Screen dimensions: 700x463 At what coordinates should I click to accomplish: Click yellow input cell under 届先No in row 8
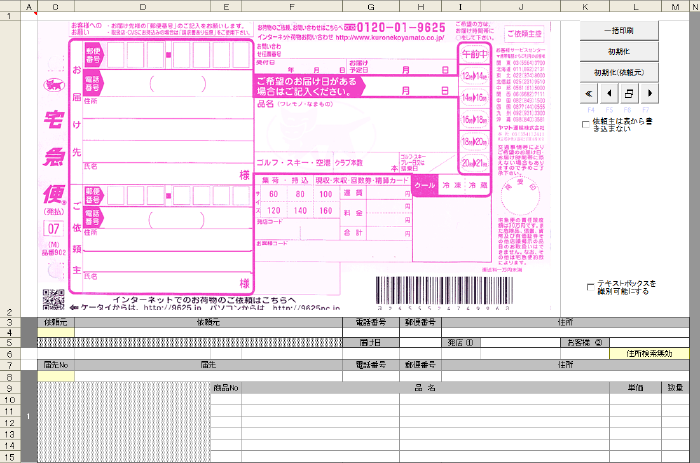coord(56,376)
